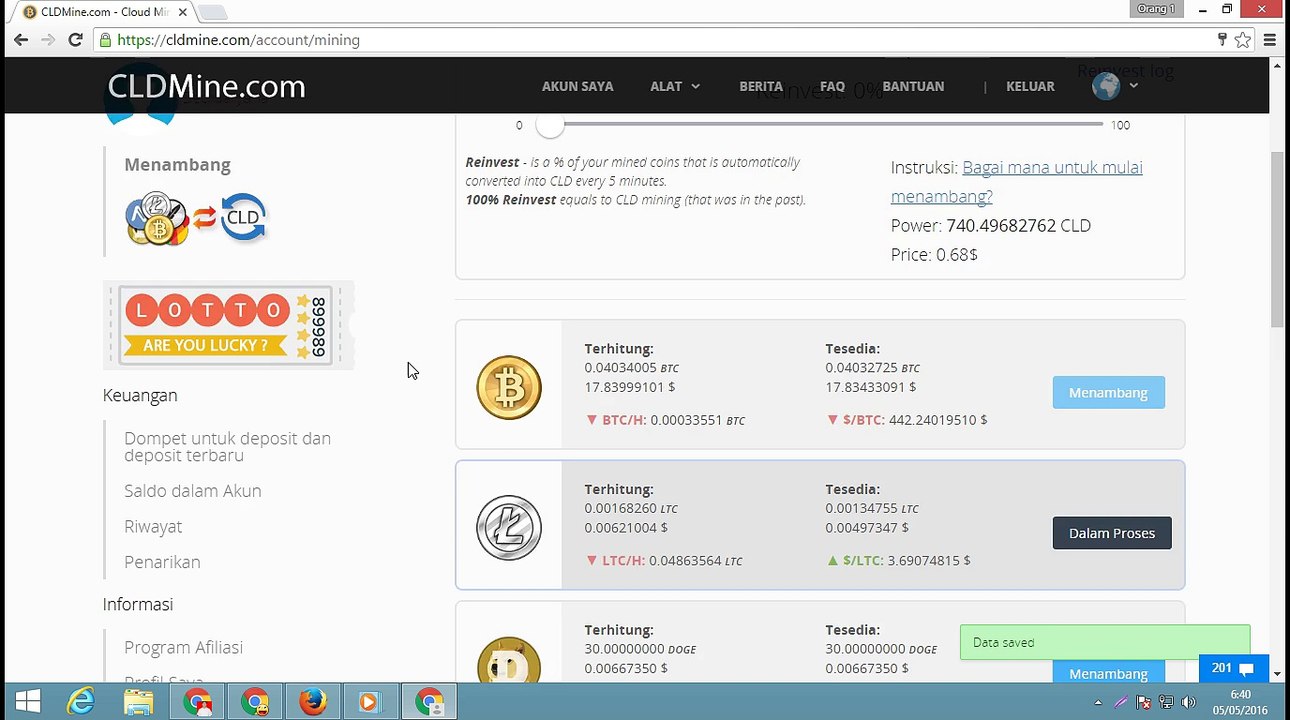Show hidden system tray icons
Image resolution: width=1290 pixels, height=720 pixels.
click(x=1098, y=702)
